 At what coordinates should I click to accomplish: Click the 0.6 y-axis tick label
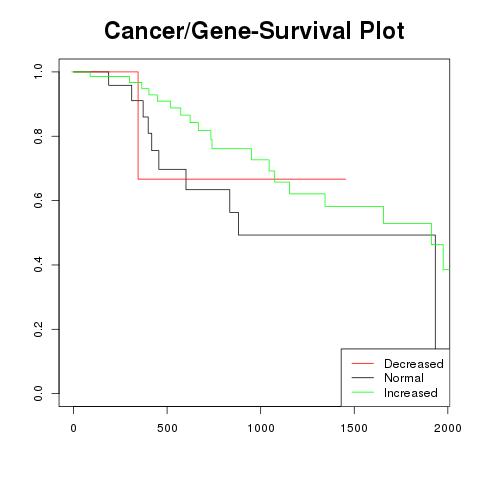tap(38, 200)
